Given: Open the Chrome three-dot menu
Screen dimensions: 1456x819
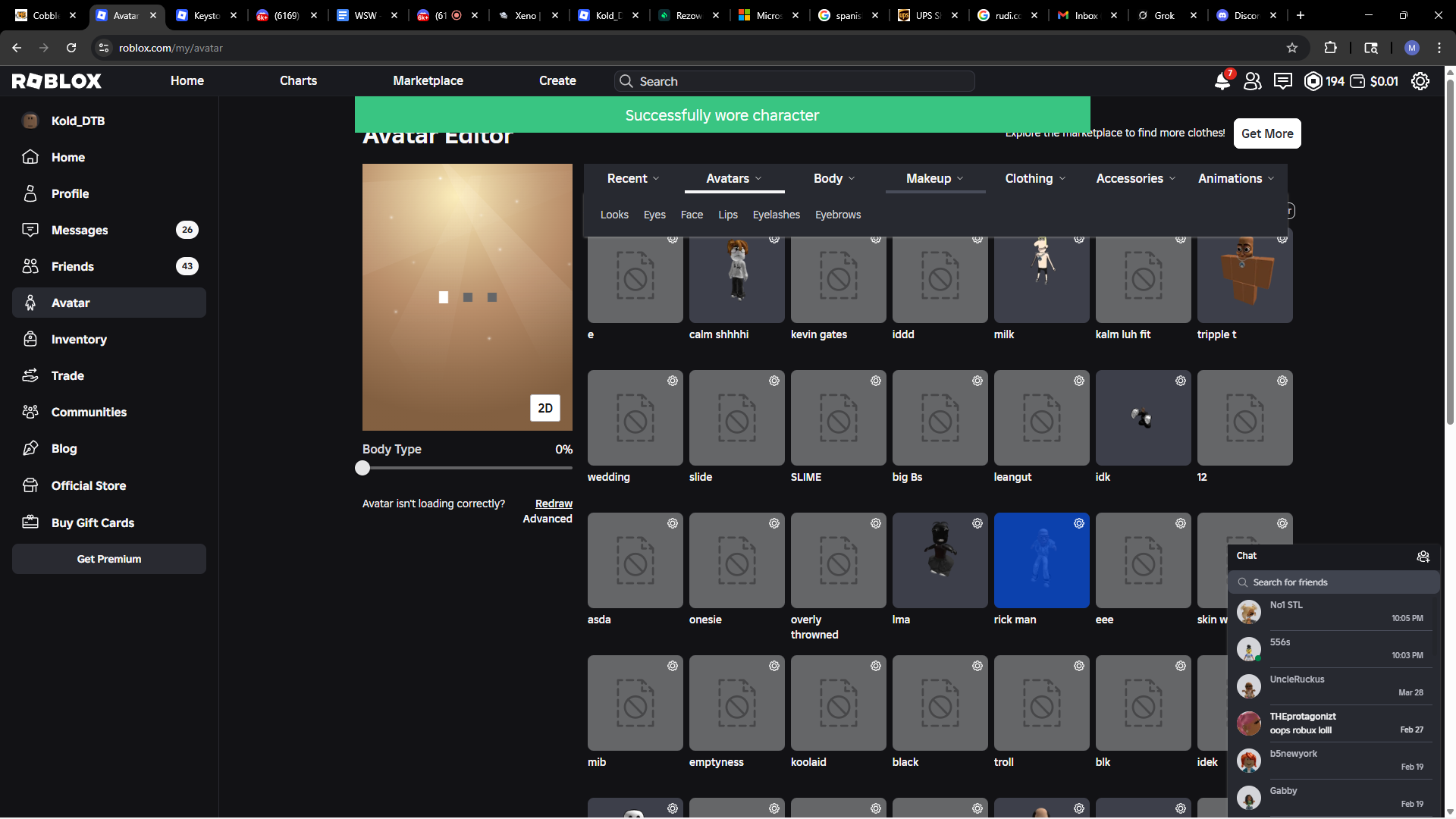Looking at the screenshot, I should pyautogui.click(x=1439, y=48).
